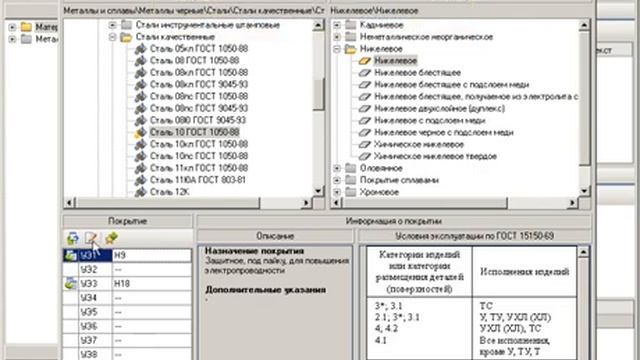640x360 pixels.
Task: Click right arrow of steel tree horizontal scrollbar
Action: tap(306, 202)
